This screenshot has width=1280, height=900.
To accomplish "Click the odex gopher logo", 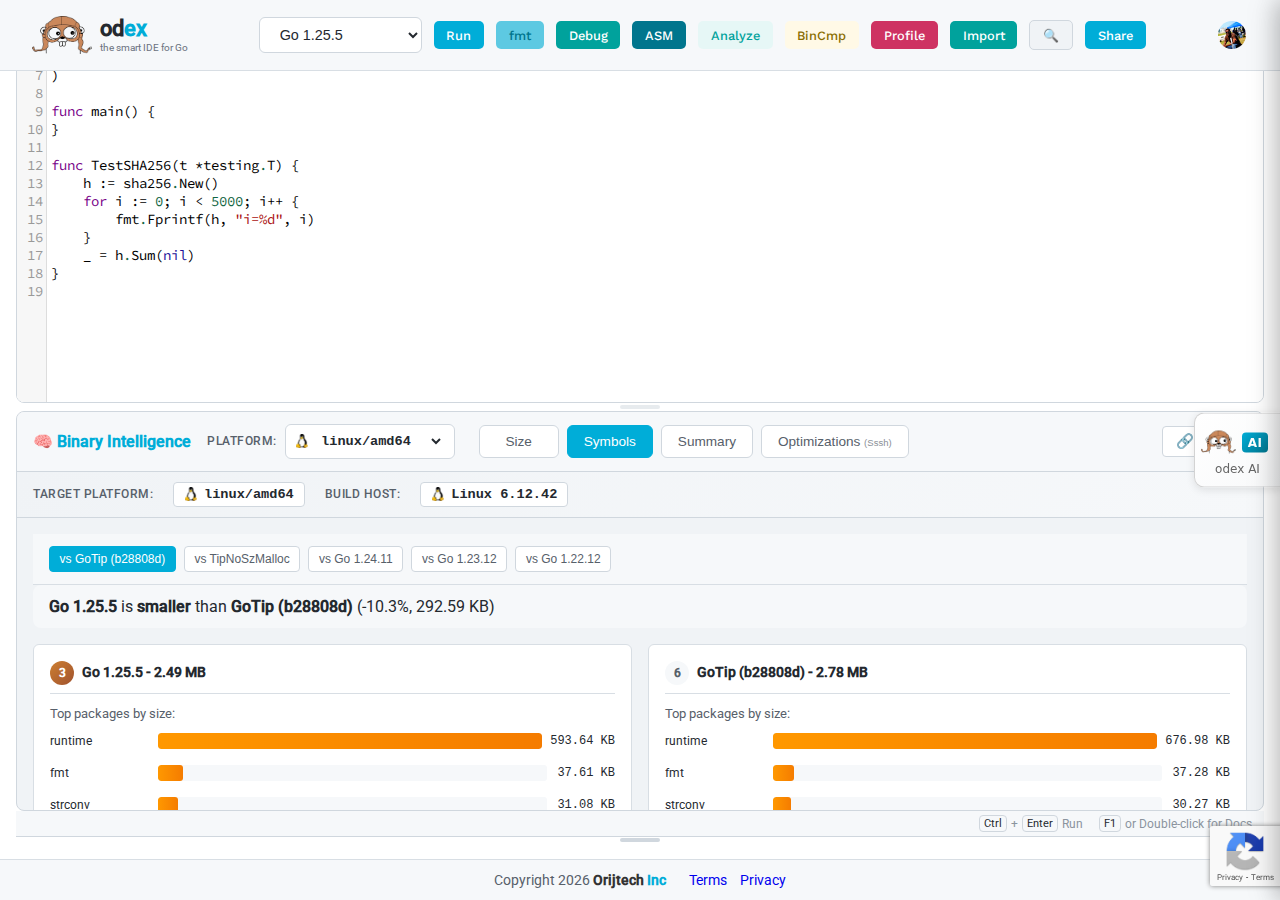I will pos(62,34).
